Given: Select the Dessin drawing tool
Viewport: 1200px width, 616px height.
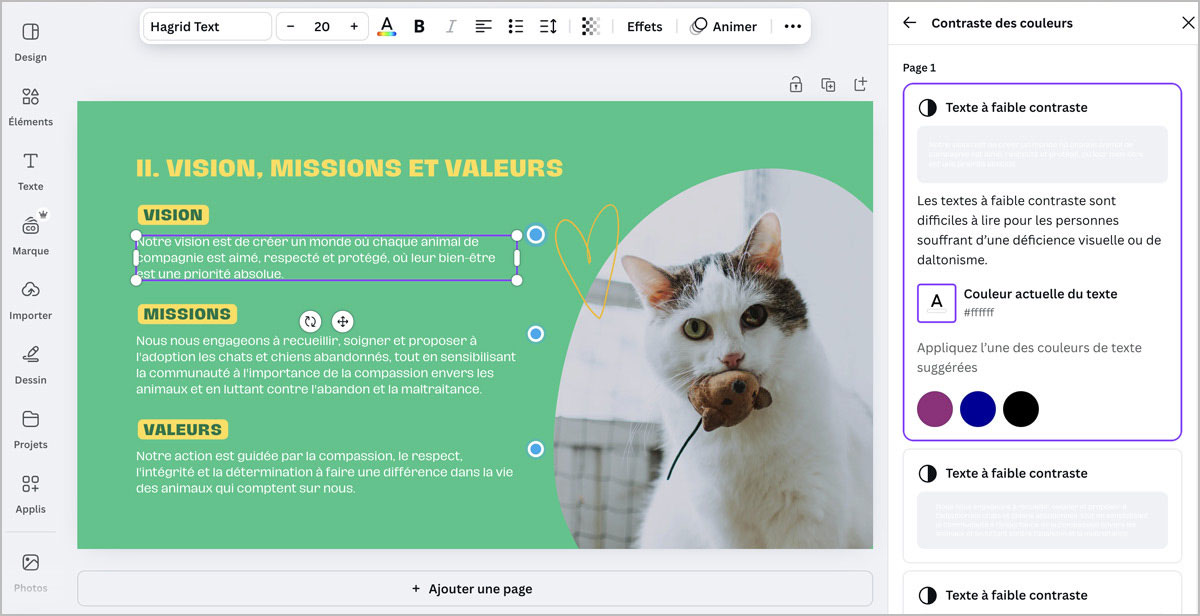Looking at the screenshot, I should click(30, 365).
